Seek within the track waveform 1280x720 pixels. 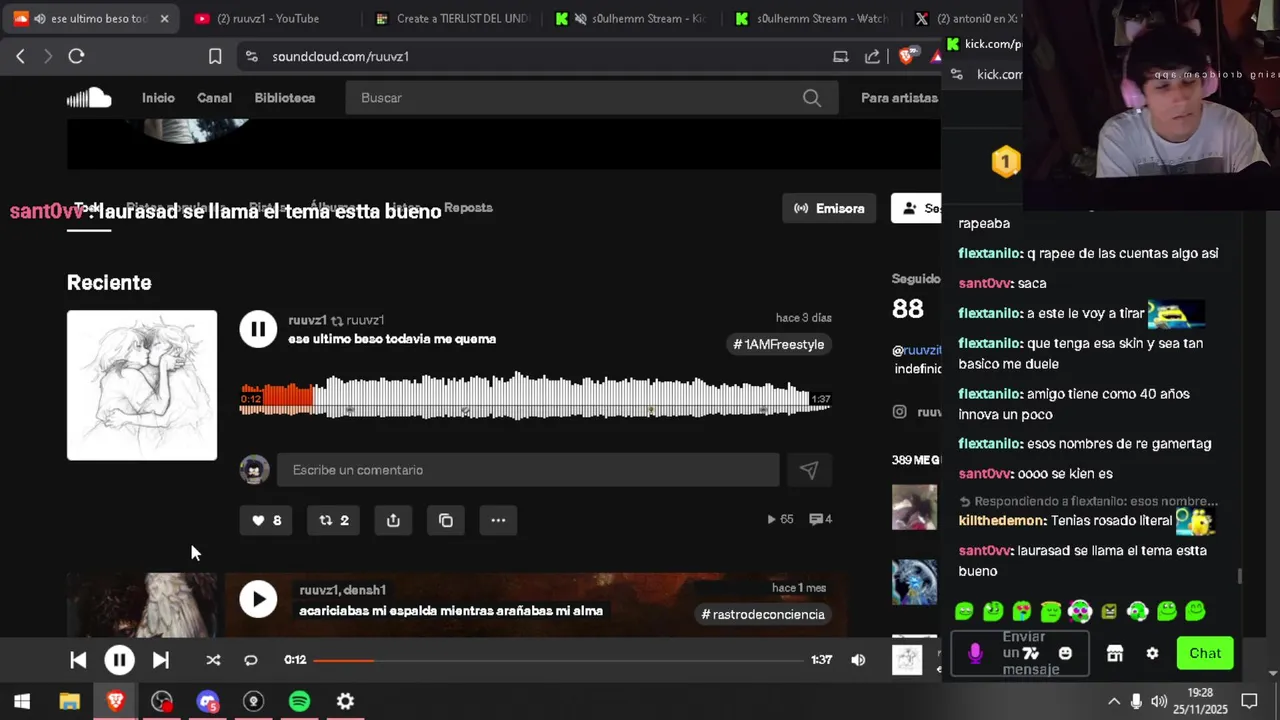[x=535, y=398]
